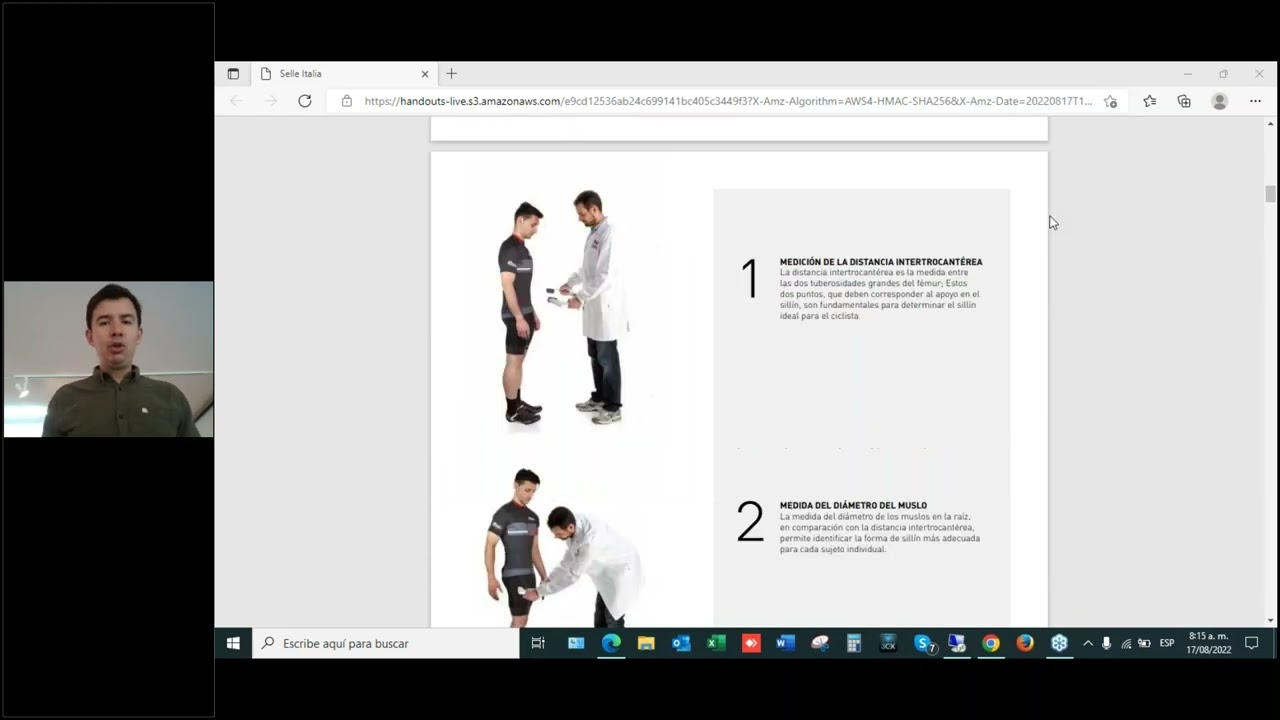Click the step 1 measurement photo
The width and height of the screenshot is (1280, 720).
pos(564,307)
